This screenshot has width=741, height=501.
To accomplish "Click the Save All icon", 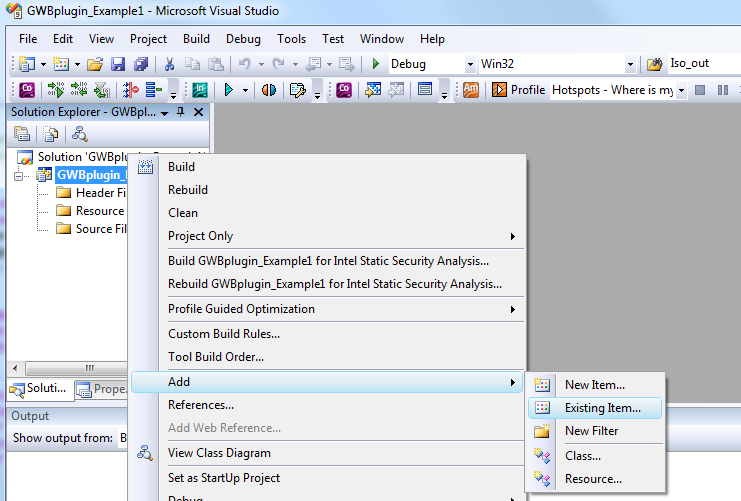I will coord(141,64).
